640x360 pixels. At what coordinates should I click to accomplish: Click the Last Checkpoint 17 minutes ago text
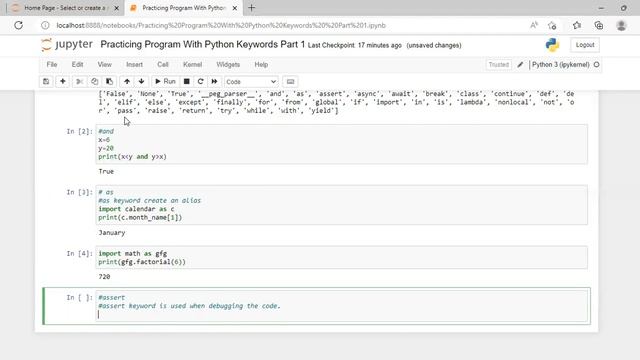354,45
